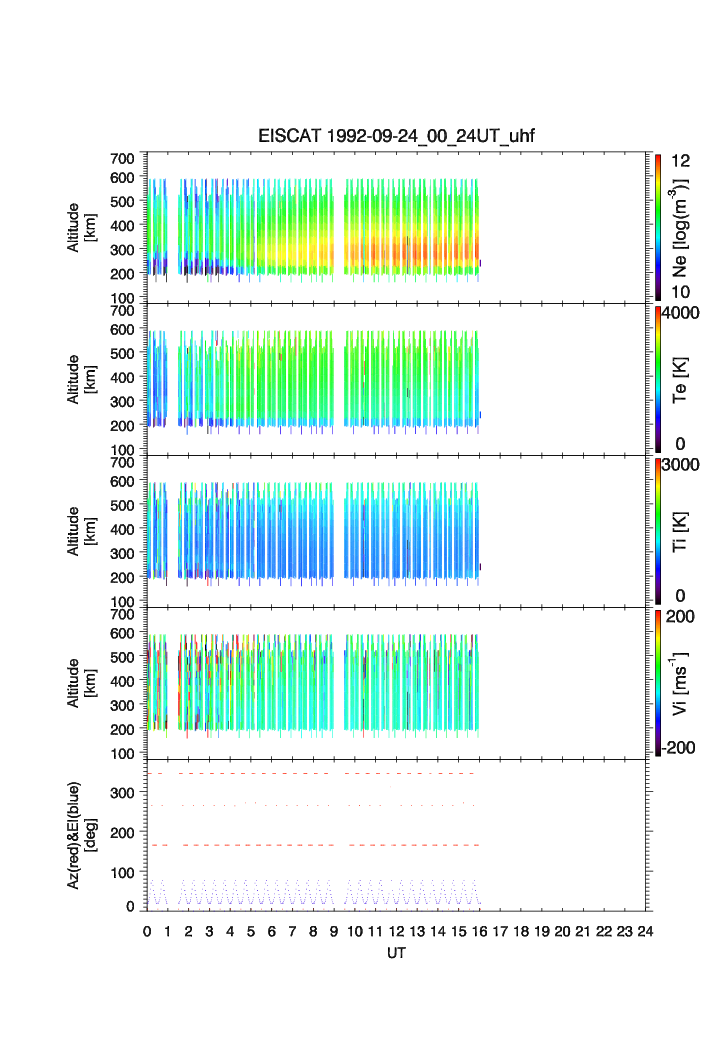Click UT axis tick label "12"
The width and height of the screenshot is (708, 1063).
396,931
